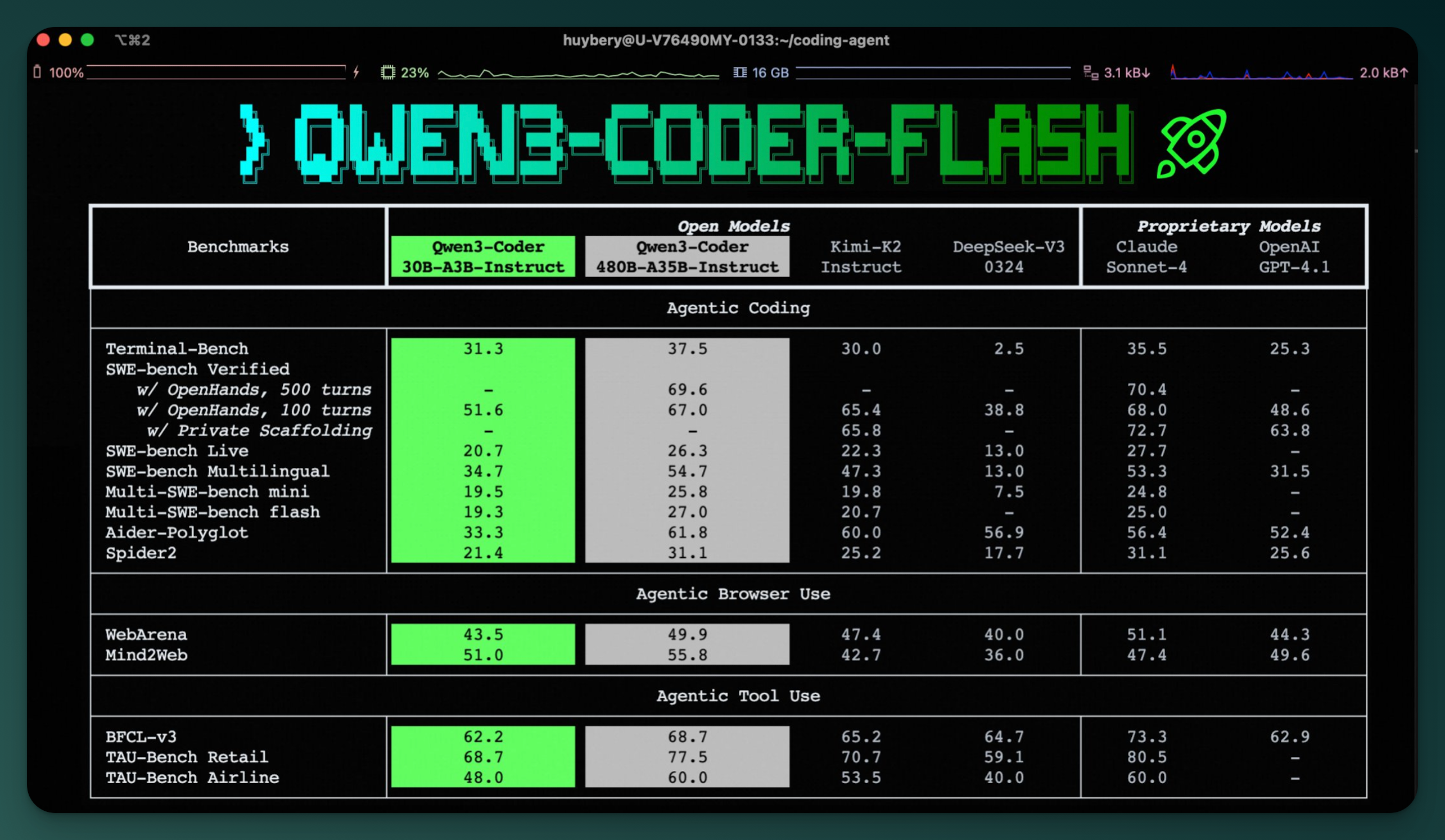1445x840 pixels.
Task: Click the Aider-Polyglot row label
Action: [177, 532]
